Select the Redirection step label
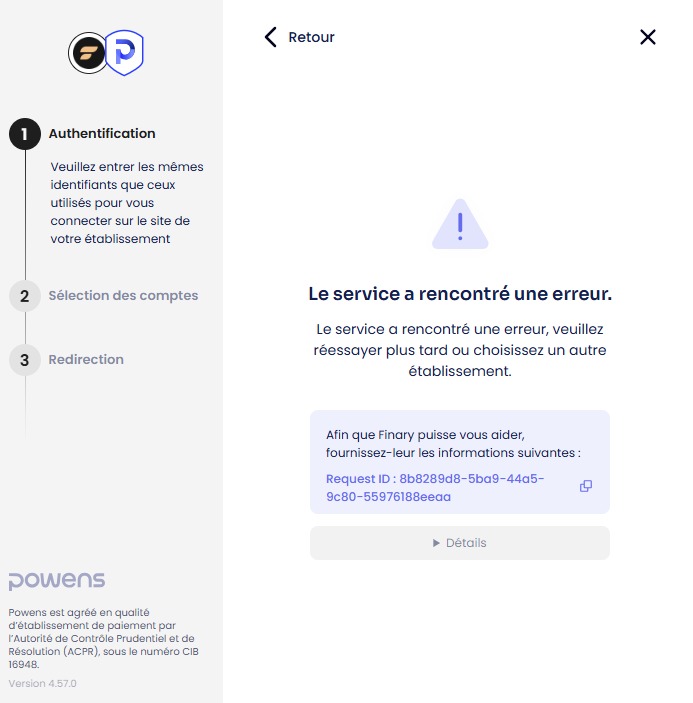693x703 pixels. click(86, 360)
